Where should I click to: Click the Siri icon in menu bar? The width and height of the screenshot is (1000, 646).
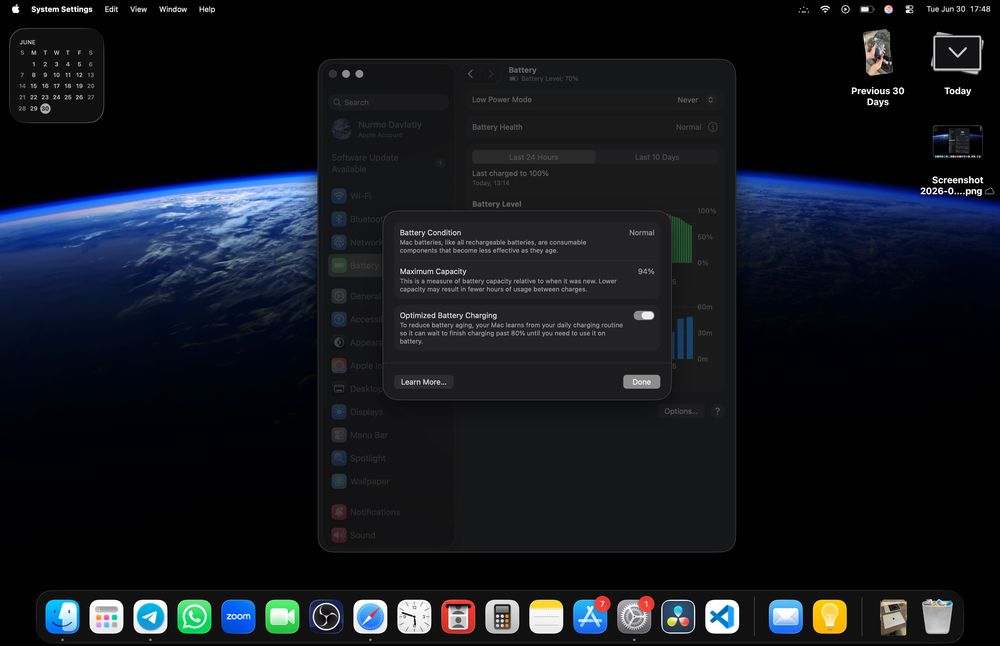pos(888,9)
